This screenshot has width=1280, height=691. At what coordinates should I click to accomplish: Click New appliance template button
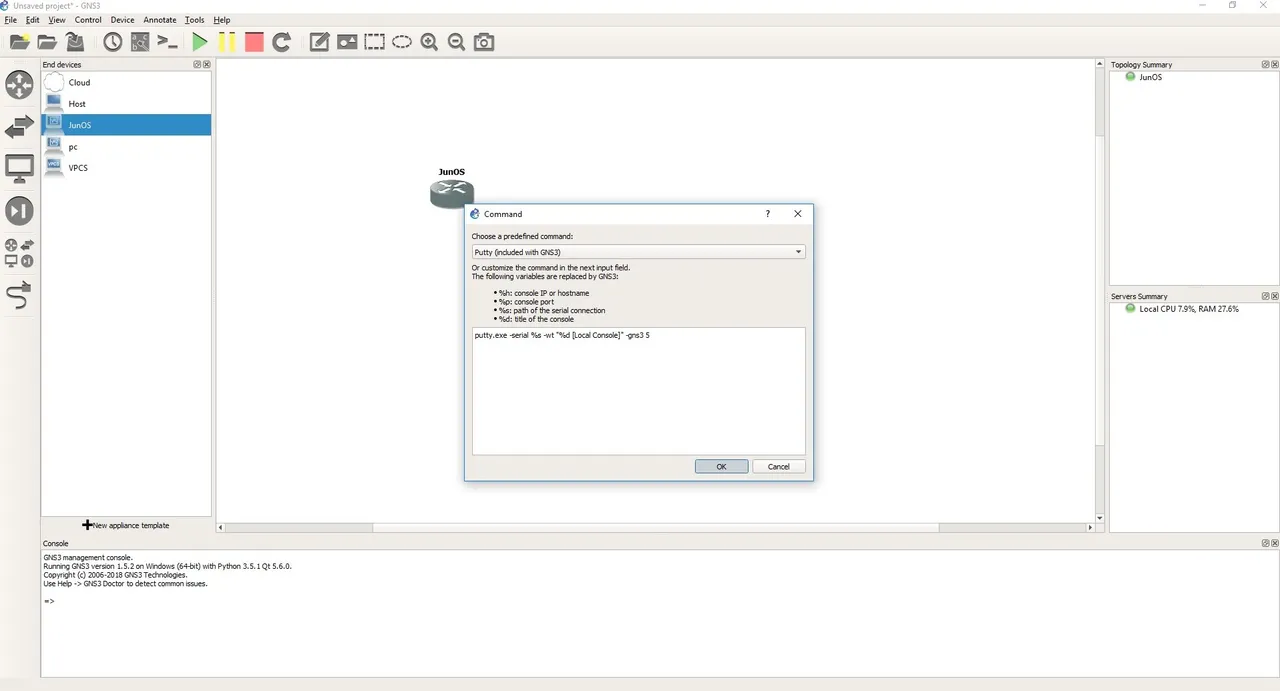click(126, 525)
